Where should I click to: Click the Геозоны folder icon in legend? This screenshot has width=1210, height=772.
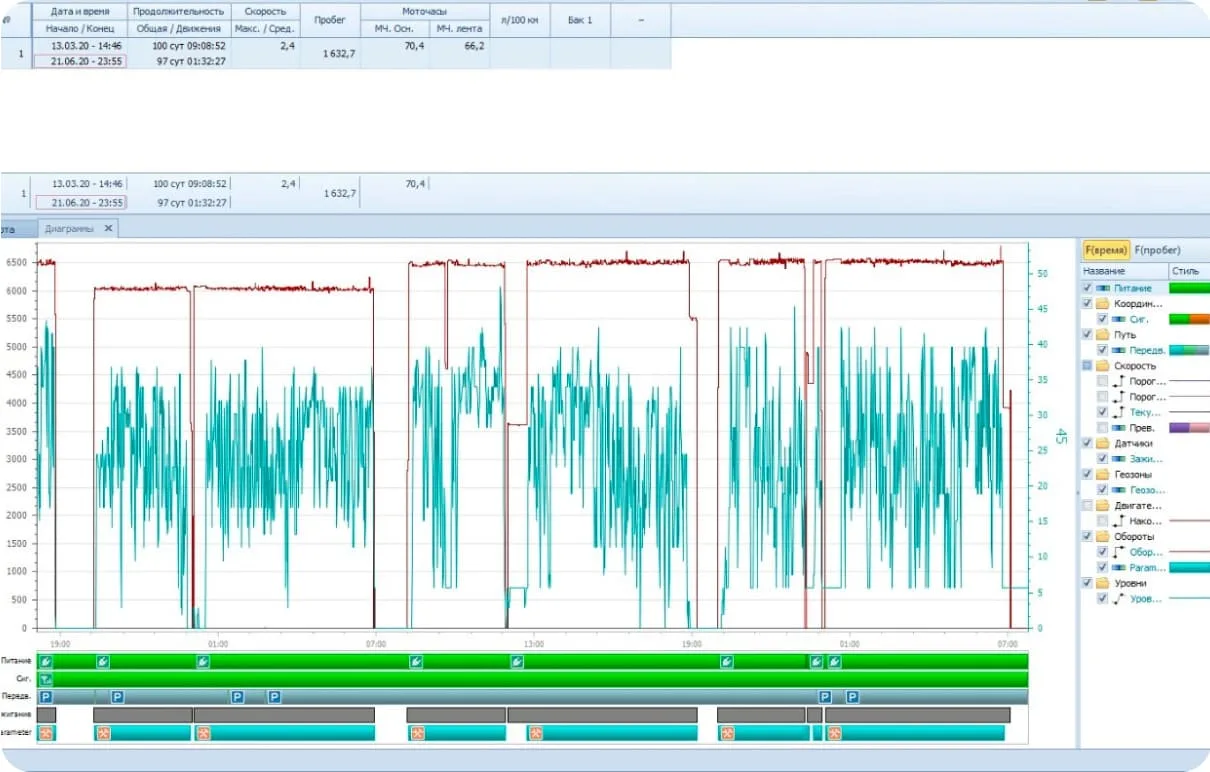pyautogui.click(x=1104, y=474)
